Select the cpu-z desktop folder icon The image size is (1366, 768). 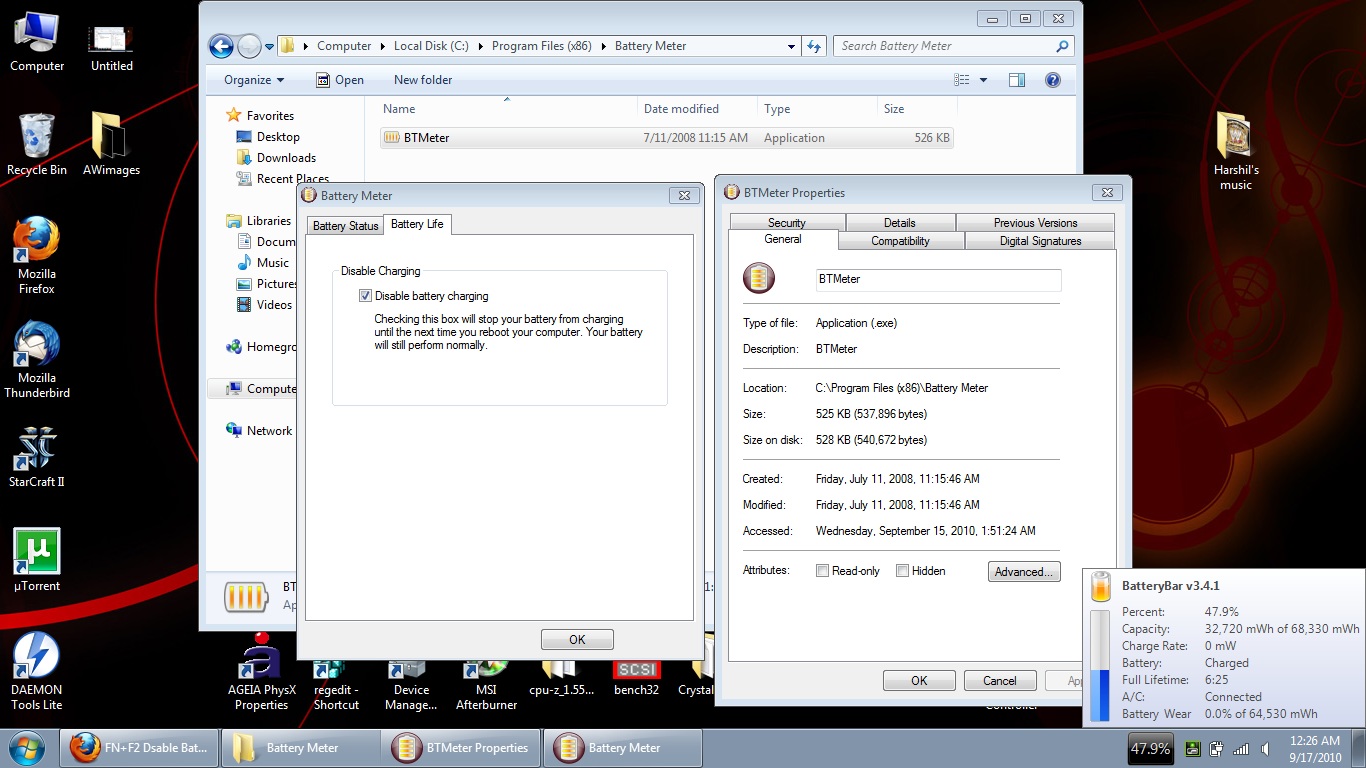(x=559, y=680)
